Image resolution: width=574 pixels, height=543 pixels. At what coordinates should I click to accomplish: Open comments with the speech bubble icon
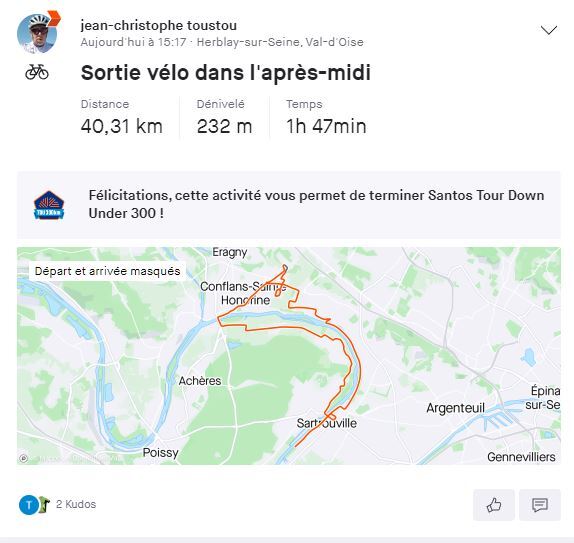[x=540, y=505]
